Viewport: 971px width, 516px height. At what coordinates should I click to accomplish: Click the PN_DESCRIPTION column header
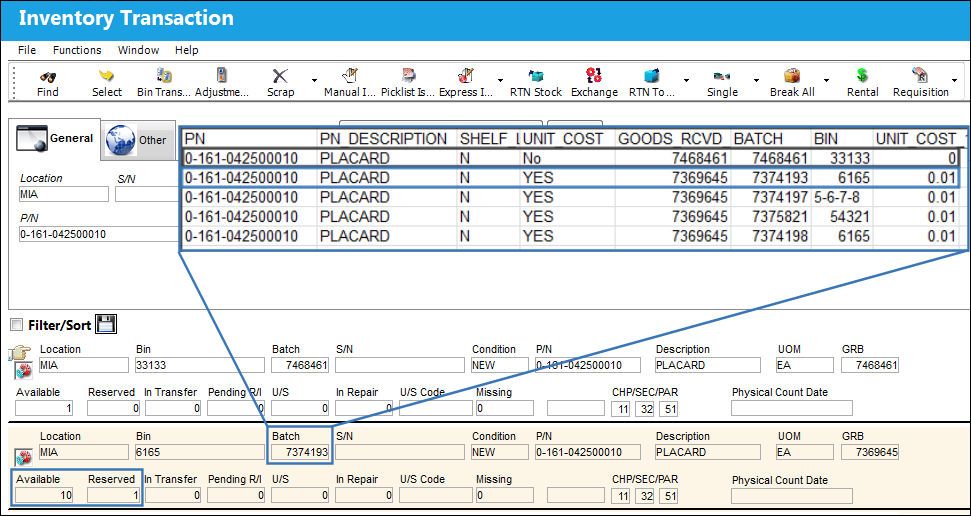click(386, 139)
